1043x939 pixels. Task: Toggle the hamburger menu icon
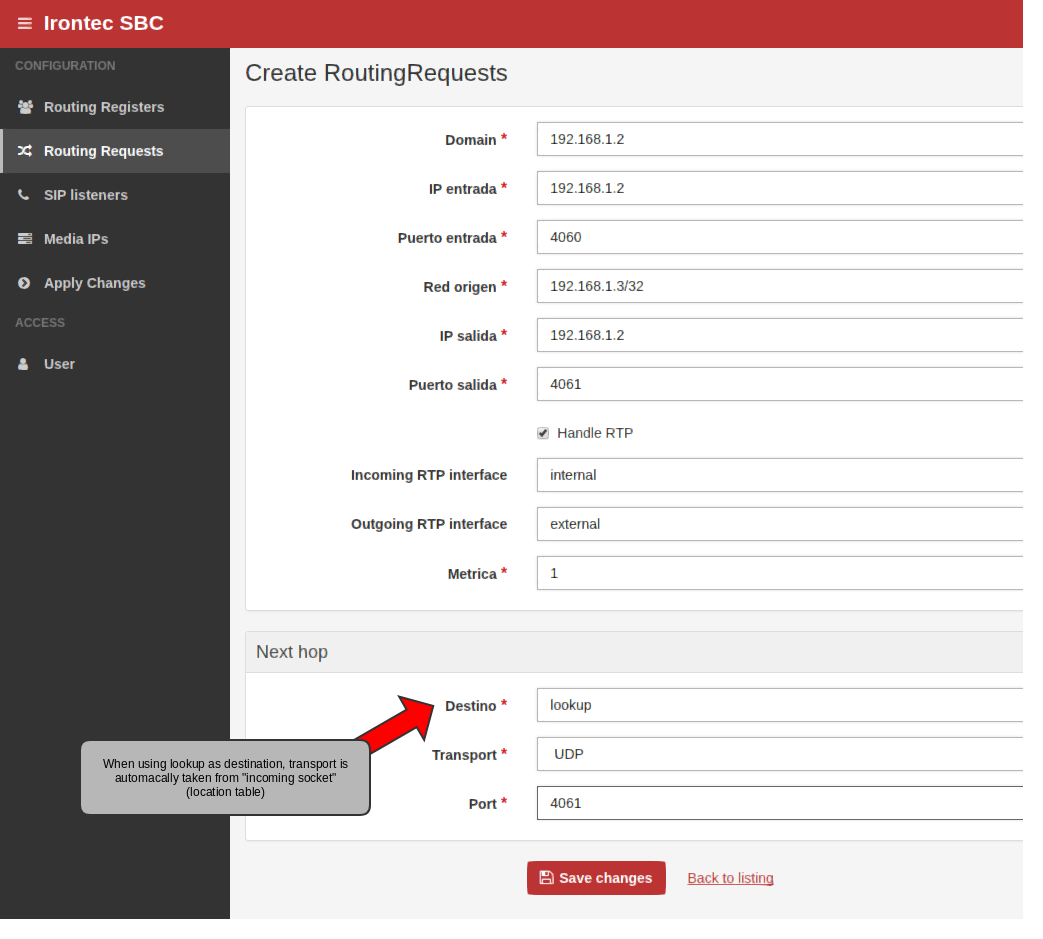[25, 23]
